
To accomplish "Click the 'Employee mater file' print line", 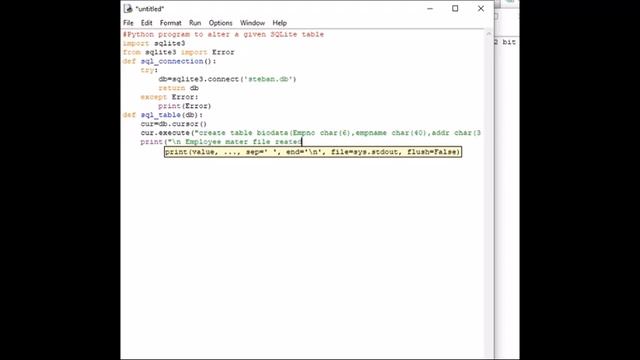I will [221, 142].
